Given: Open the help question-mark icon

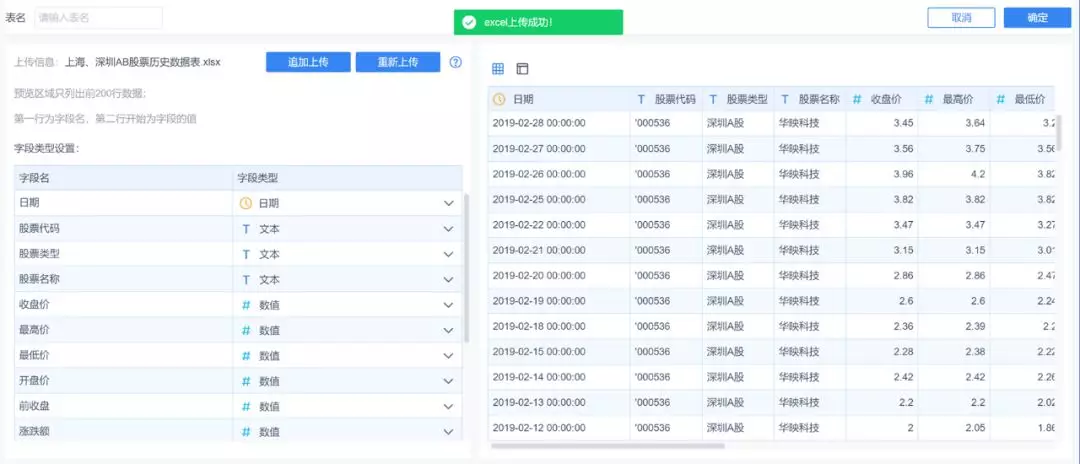Looking at the screenshot, I should [x=455, y=62].
